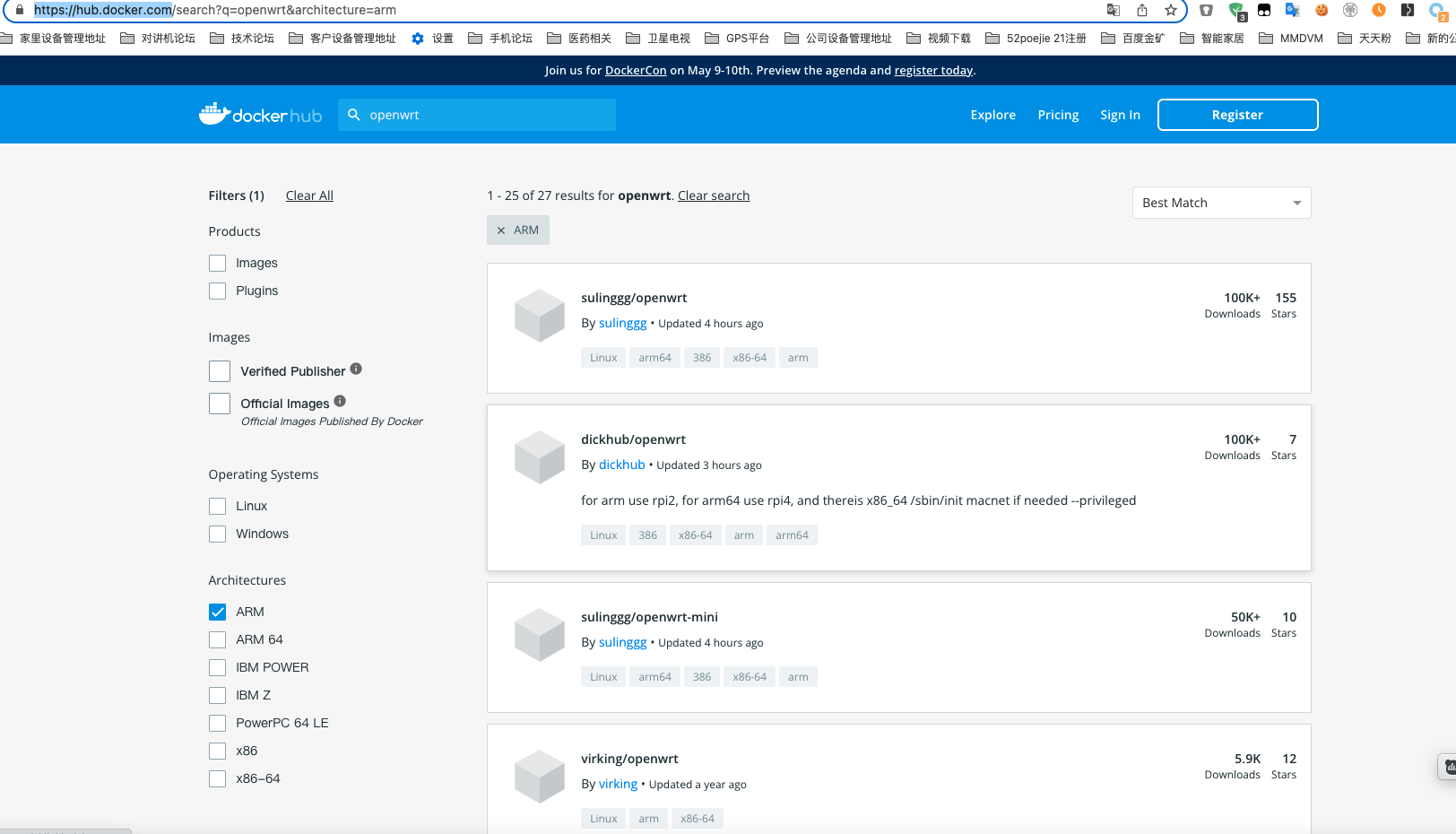Image resolution: width=1456 pixels, height=834 pixels.
Task: Click the search magnifier icon
Action: [354, 115]
